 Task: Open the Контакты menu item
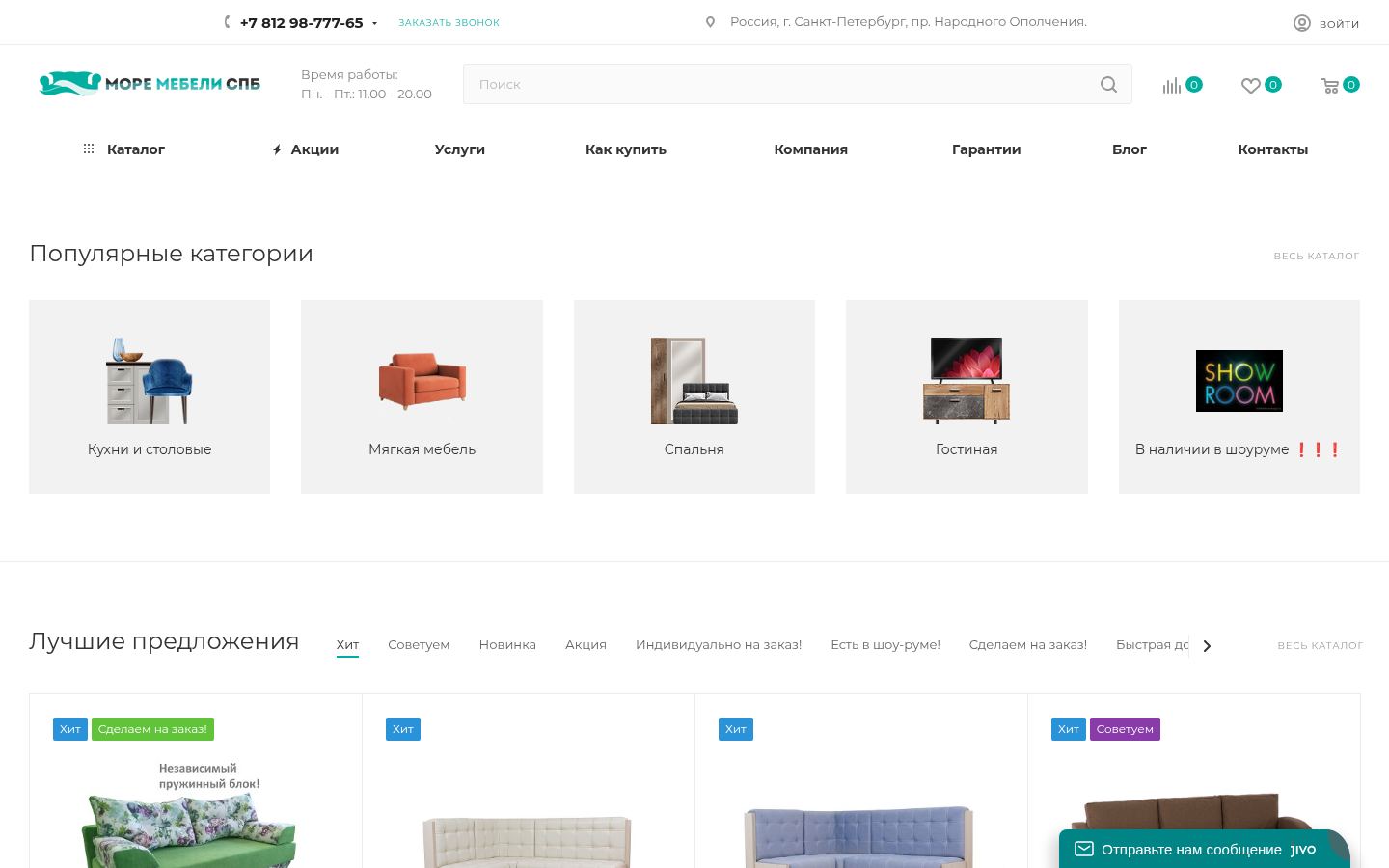[x=1273, y=149]
